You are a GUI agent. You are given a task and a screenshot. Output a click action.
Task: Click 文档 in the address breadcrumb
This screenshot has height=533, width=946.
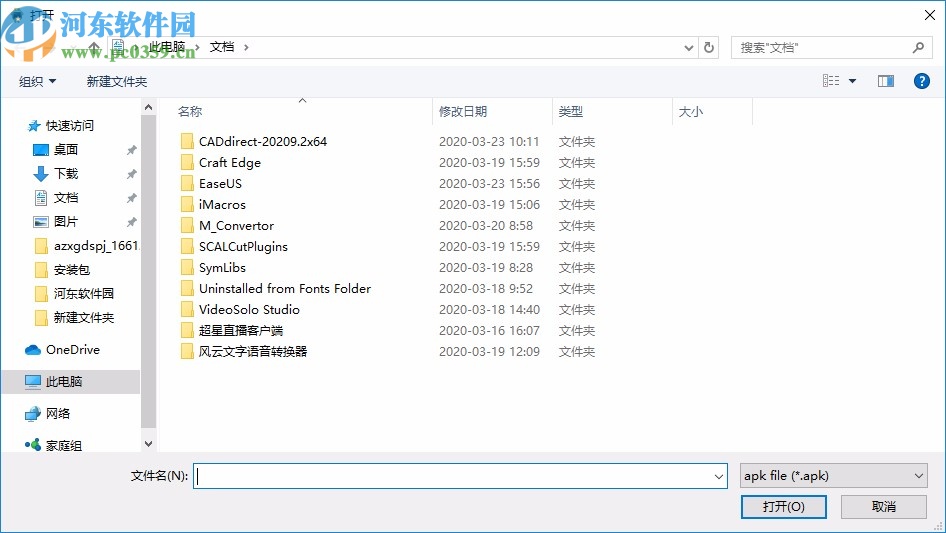221,47
